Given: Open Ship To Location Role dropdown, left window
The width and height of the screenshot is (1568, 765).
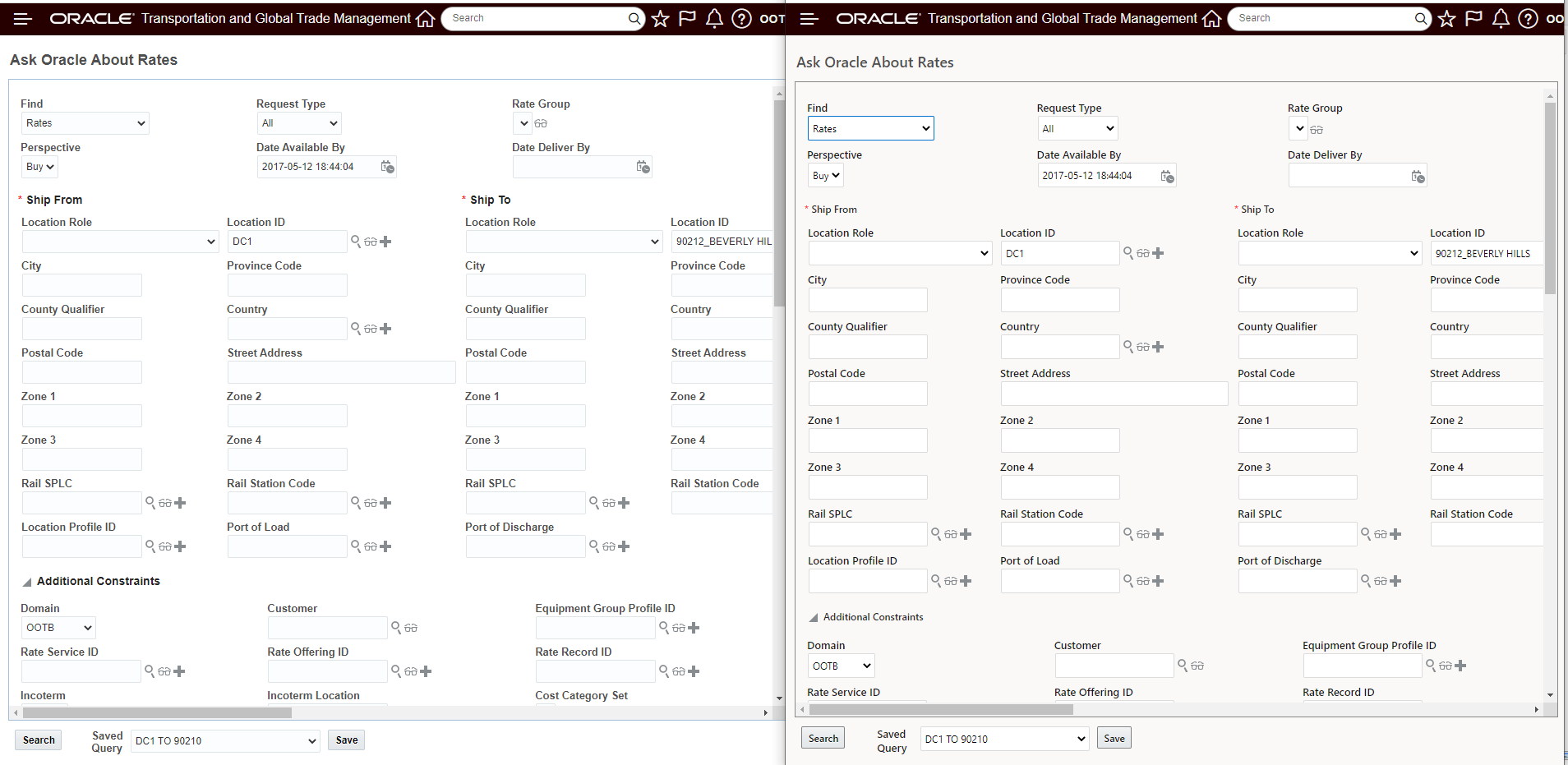Looking at the screenshot, I should pyautogui.click(x=564, y=242).
